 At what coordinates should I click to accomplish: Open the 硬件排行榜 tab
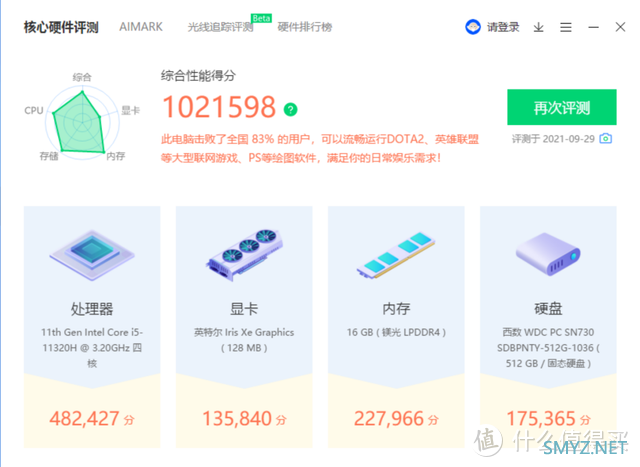coord(304,27)
